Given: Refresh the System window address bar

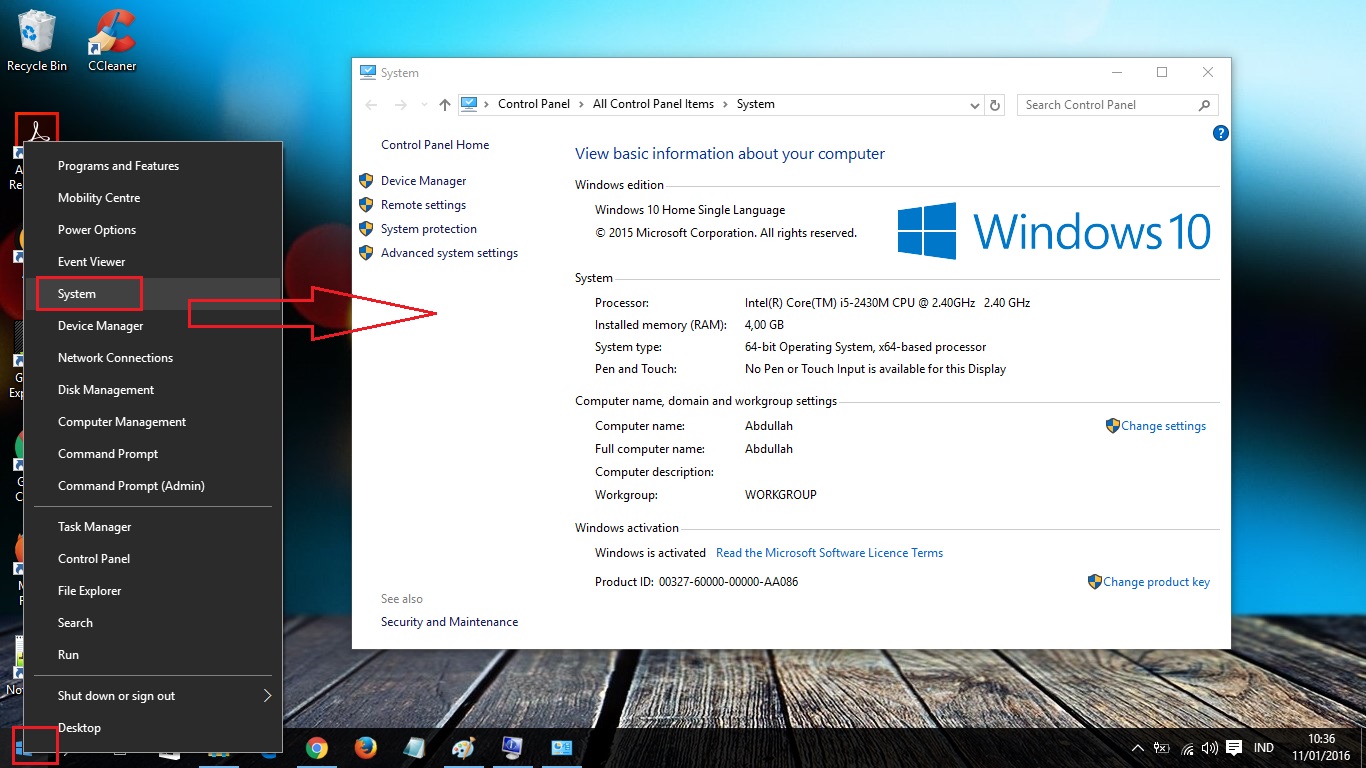Looking at the screenshot, I should point(995,105).
